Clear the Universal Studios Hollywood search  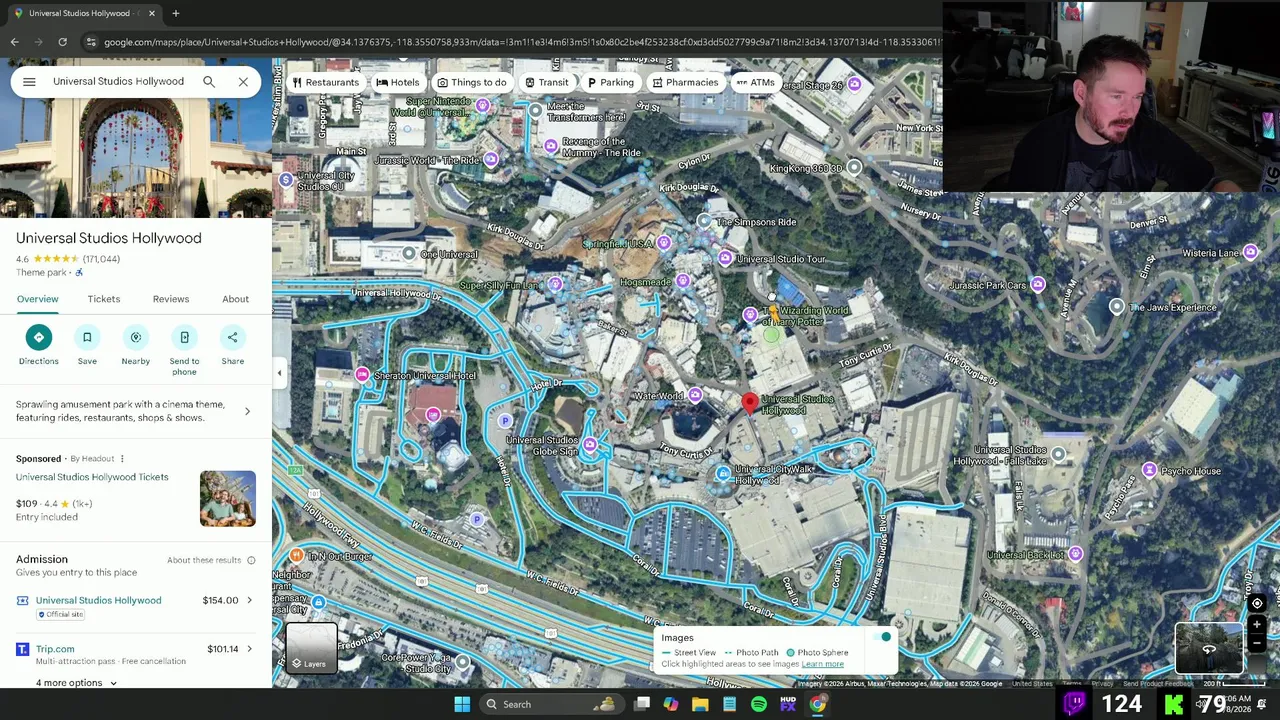(243, 82)
